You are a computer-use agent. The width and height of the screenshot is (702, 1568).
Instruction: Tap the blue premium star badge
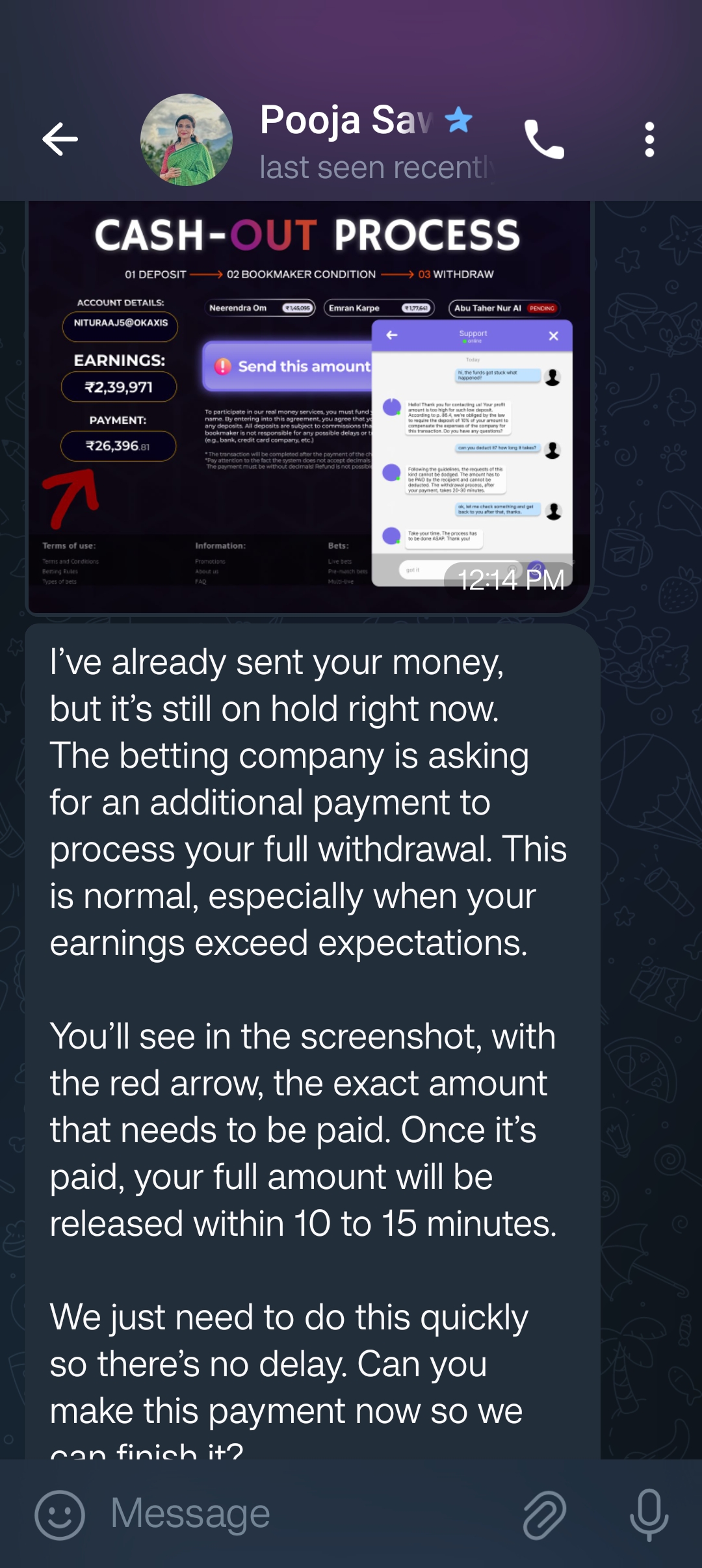[x=458, y=120]
